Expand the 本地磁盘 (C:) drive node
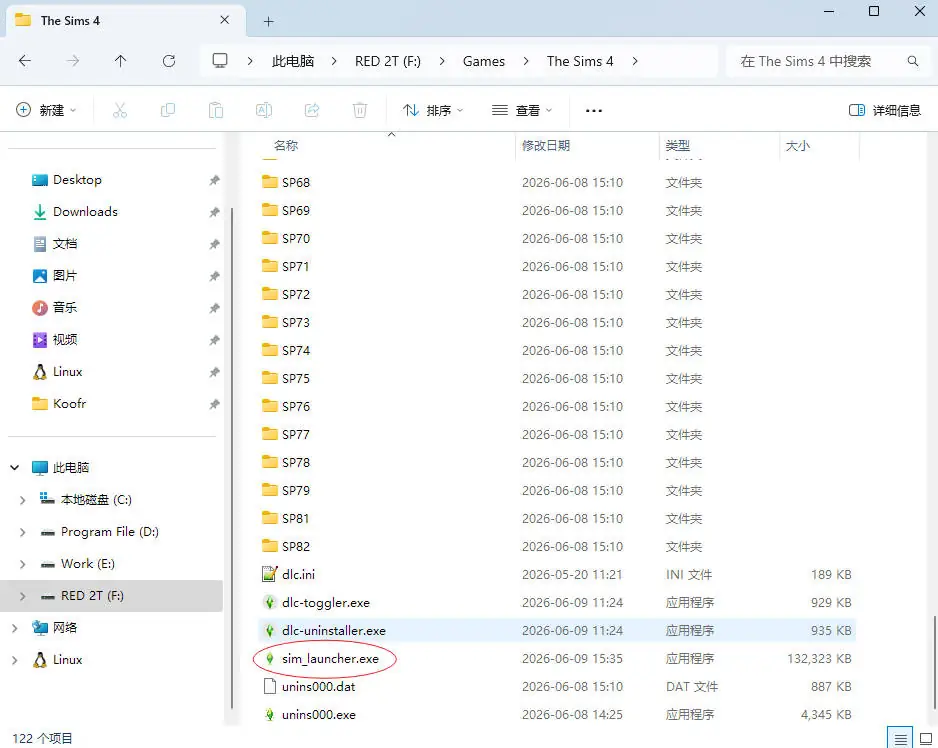 pos(23,500)
